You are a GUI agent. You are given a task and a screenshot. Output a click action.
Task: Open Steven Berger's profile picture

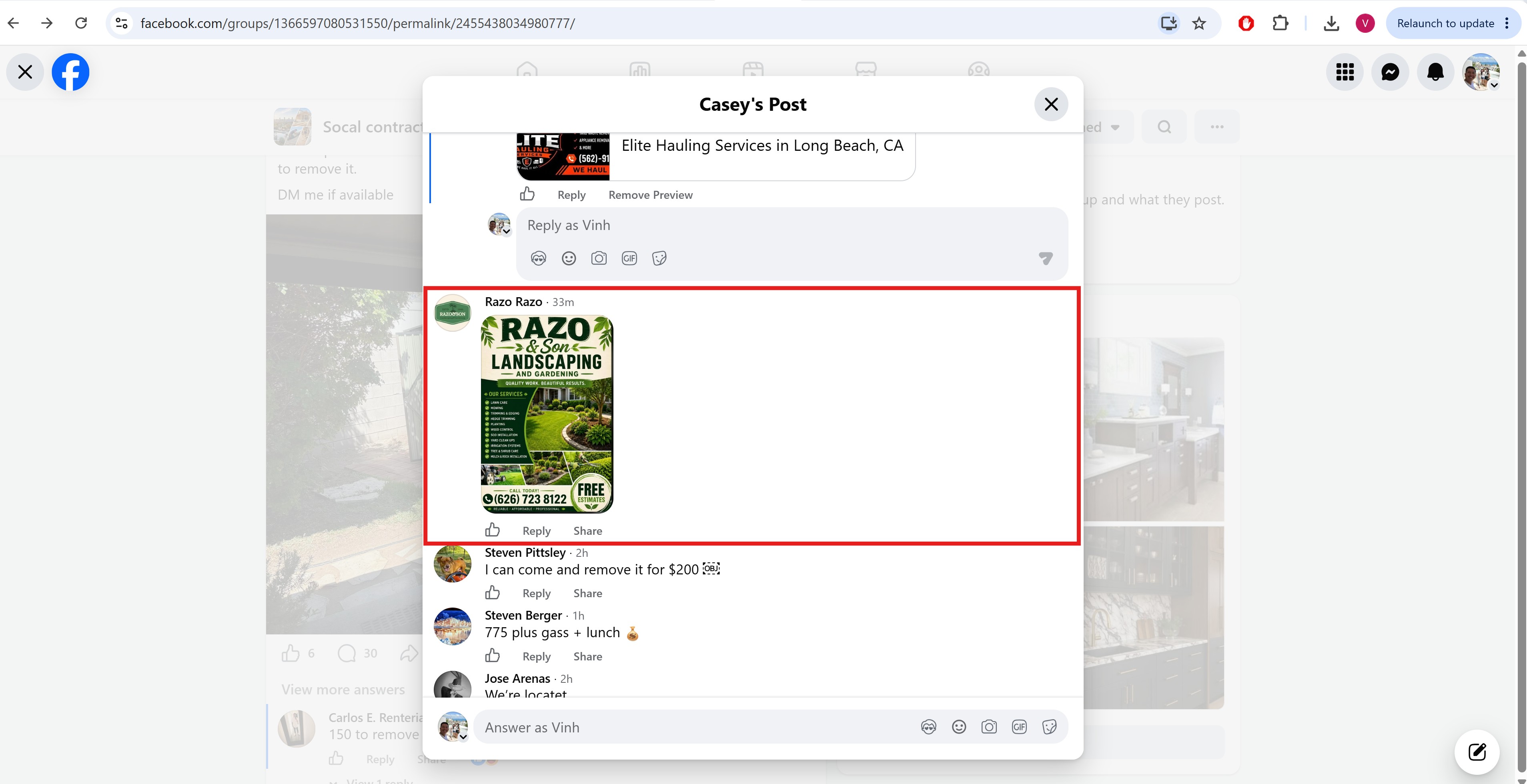click(452, 626)
